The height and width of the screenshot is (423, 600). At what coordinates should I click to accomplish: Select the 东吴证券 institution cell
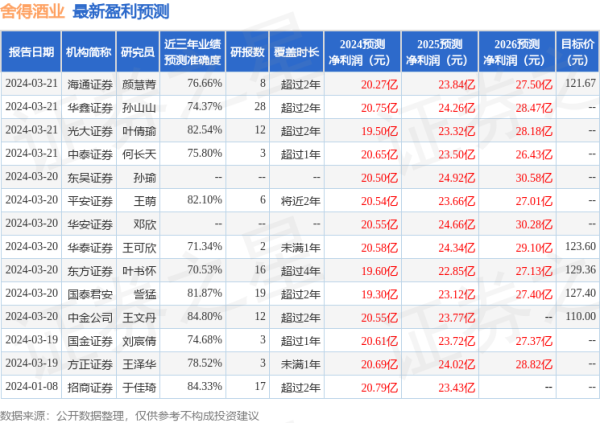tap(90, 178)
